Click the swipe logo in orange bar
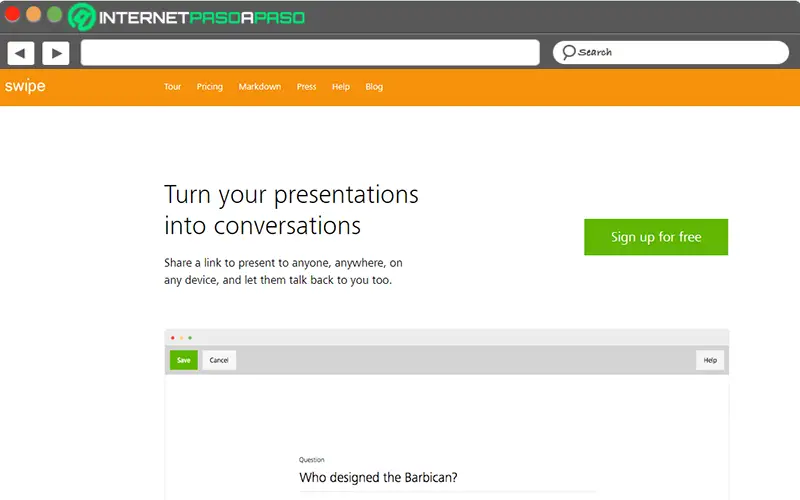This screenshot has height=500, width=800. [25, 87]
